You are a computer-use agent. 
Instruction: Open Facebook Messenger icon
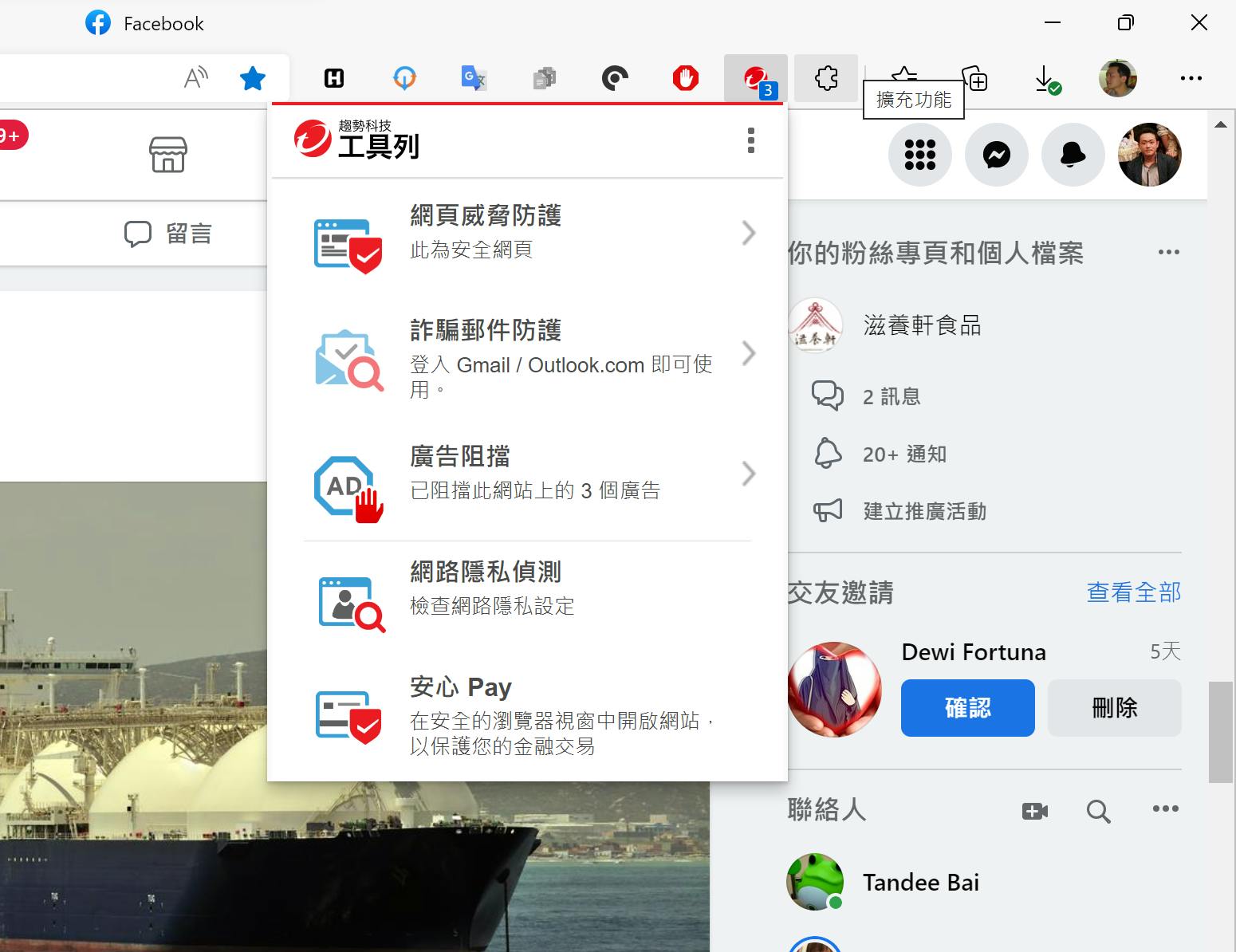(x=996, y=155)
